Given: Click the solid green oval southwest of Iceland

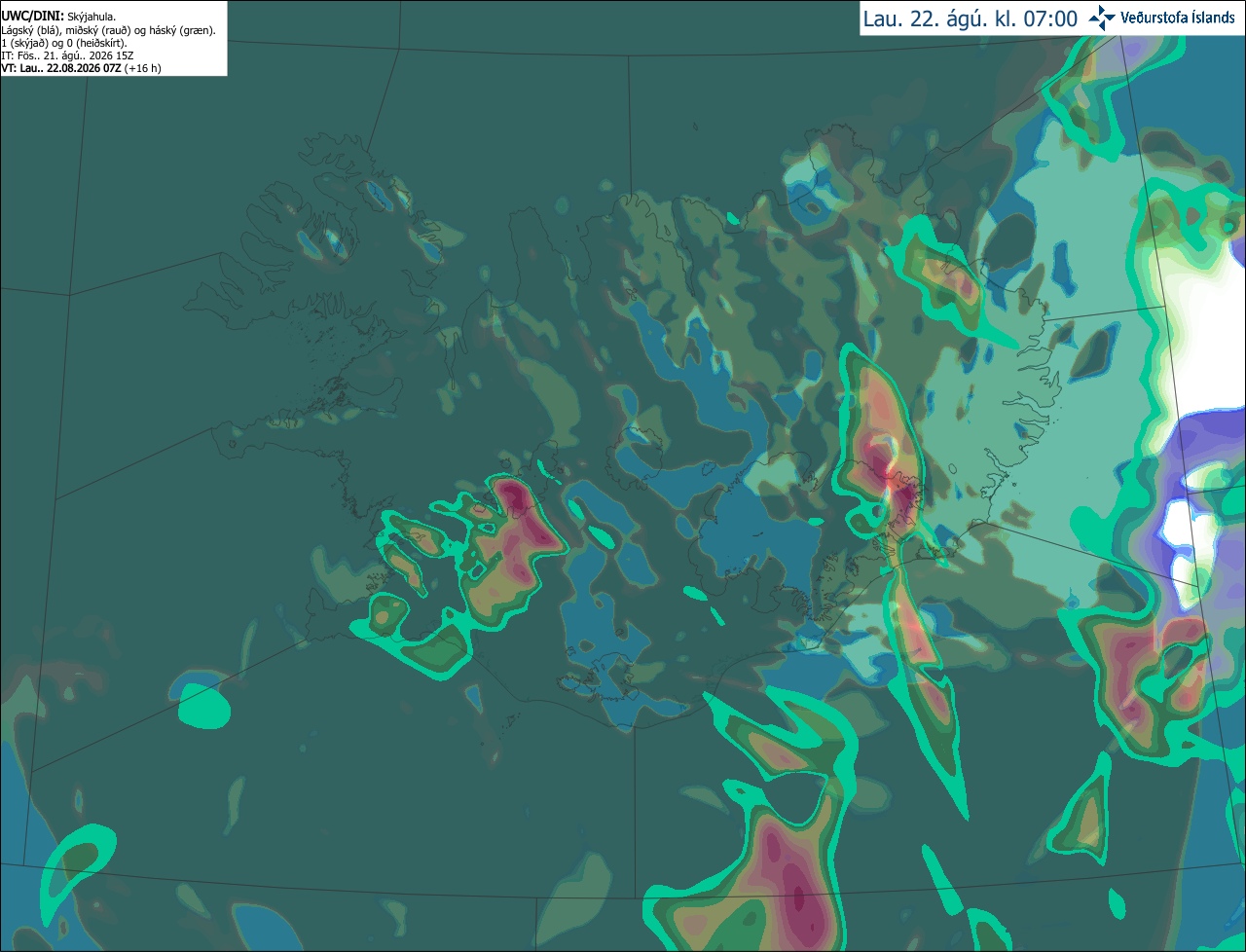Looking at the screenshot, I should pos(203,707).
